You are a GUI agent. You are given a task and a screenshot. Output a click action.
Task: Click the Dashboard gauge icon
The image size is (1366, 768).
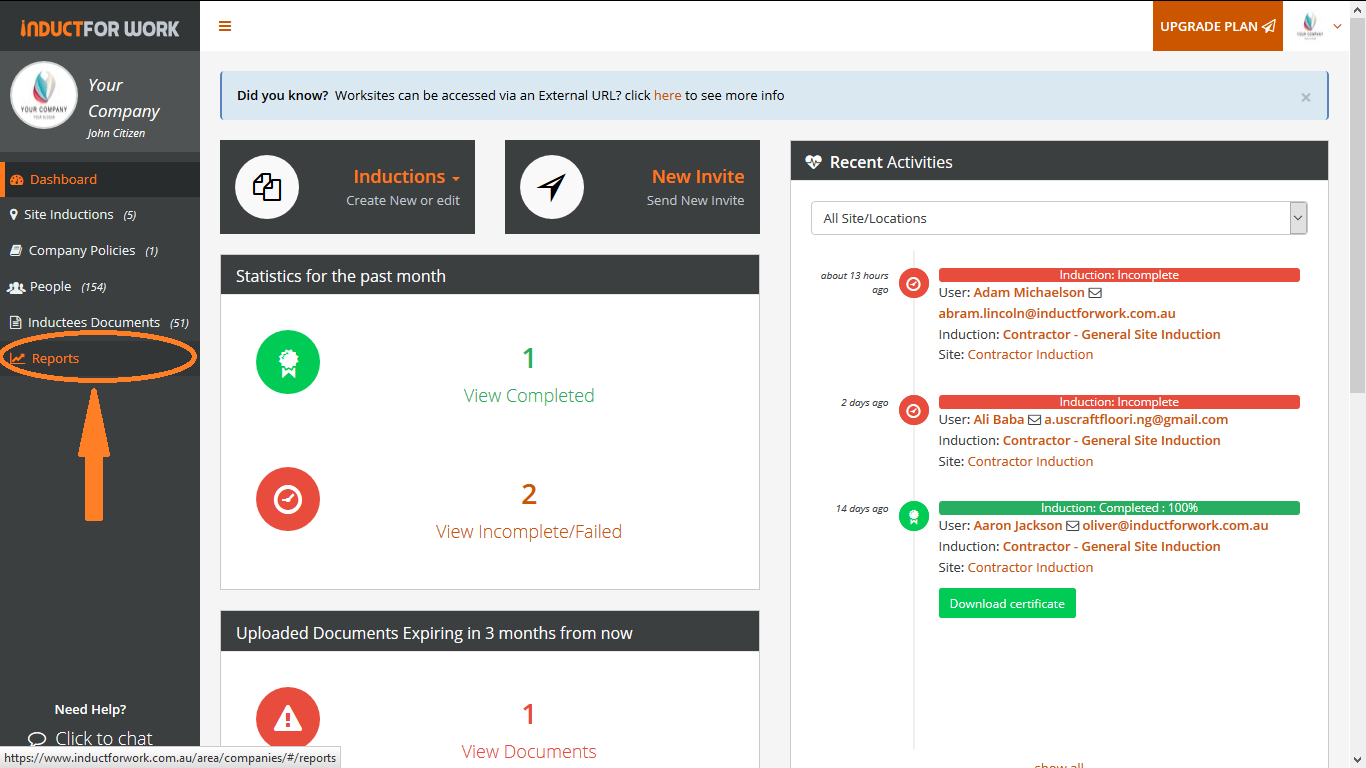[x=16, y=180]
